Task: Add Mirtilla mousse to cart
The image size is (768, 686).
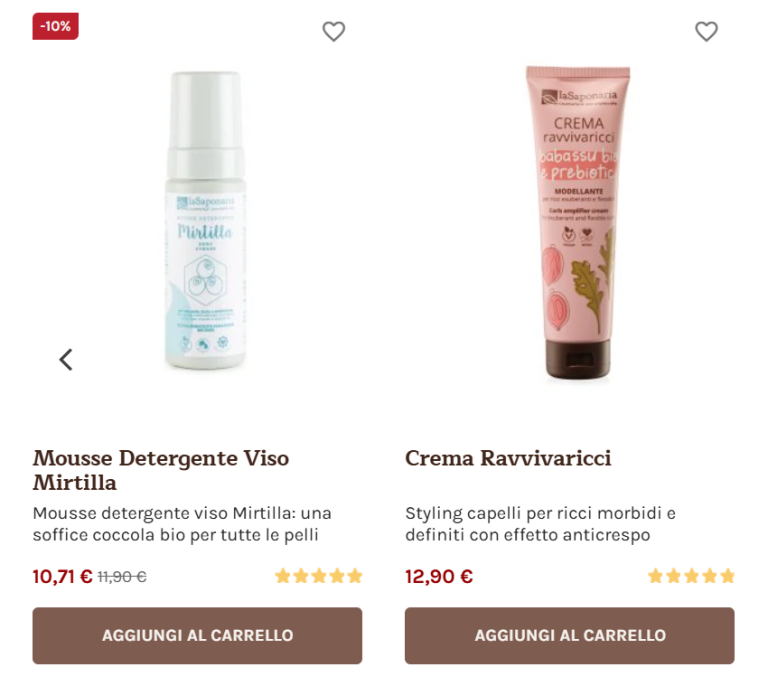Action: coord(197,636)
